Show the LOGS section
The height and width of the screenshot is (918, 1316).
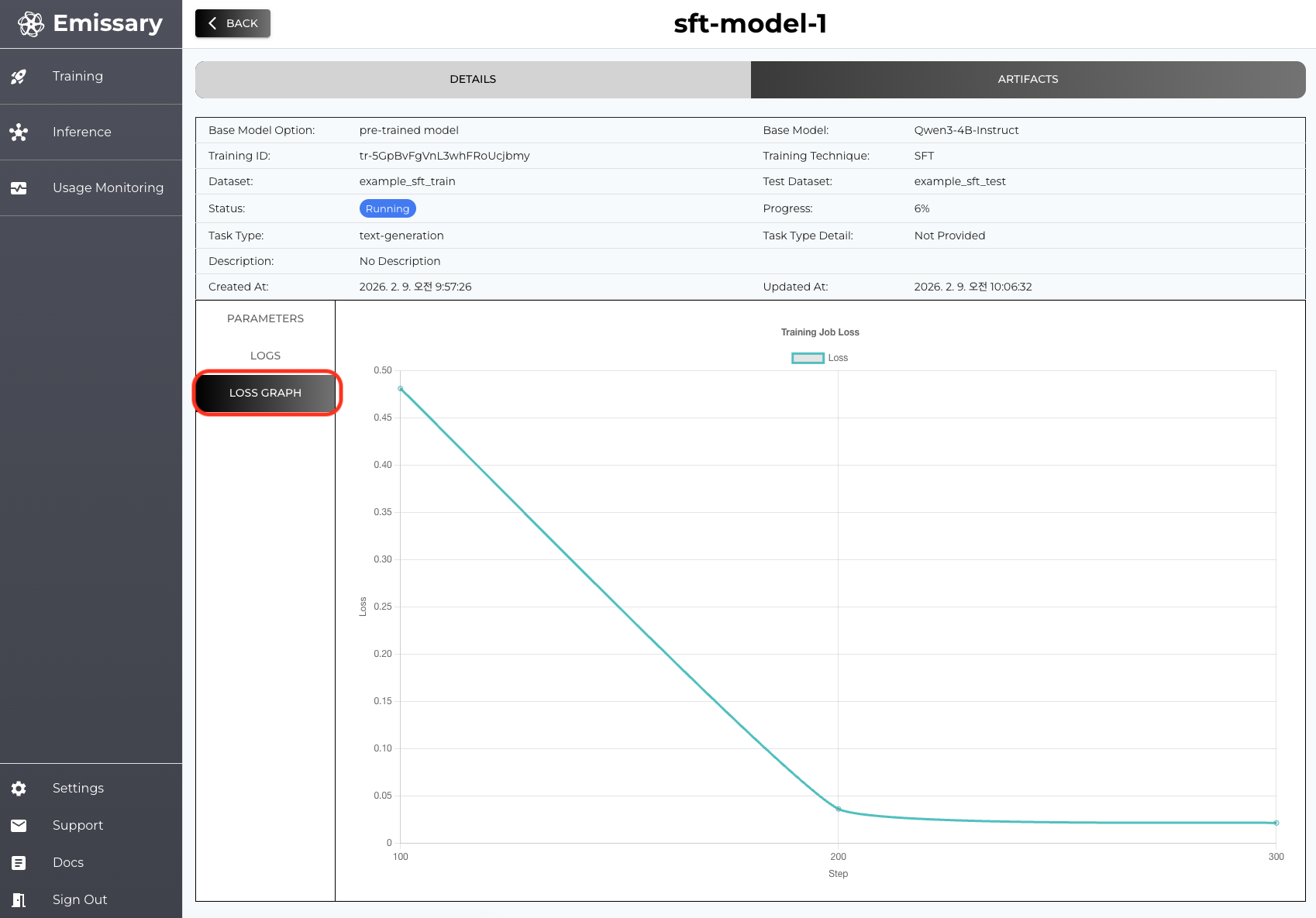[x=265, y=356]
